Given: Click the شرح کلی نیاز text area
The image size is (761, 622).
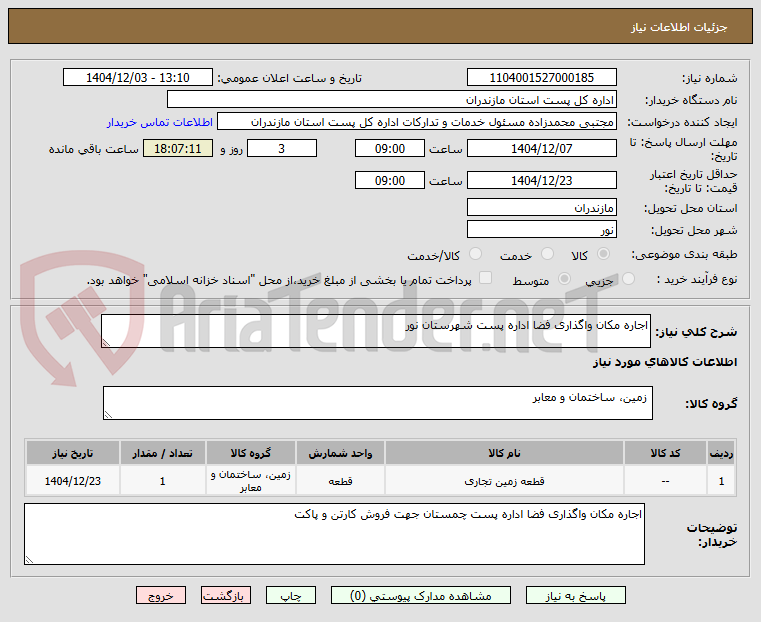Looking at the screenshot, I should pos(376,331).
